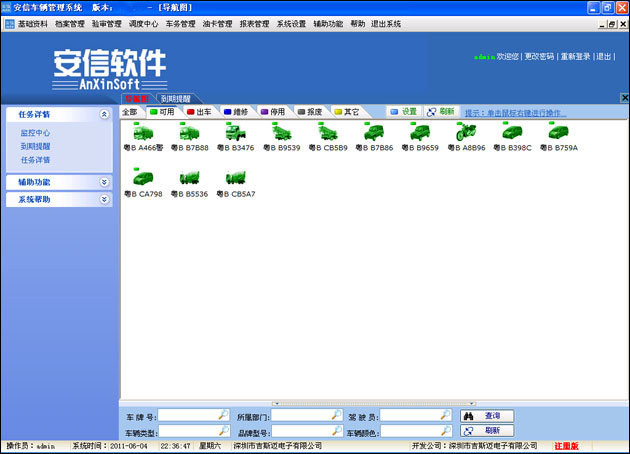Image resolution: width=630 pixels, height=454 pixels.
Task: Switch to the 到期提醒 tab
Action: coord(176,99)
